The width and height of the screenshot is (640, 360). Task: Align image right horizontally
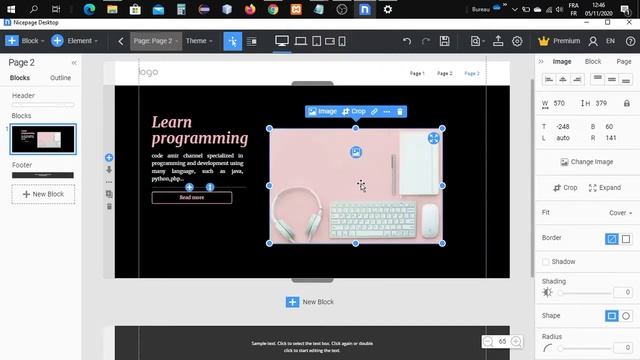coord(577,79)
